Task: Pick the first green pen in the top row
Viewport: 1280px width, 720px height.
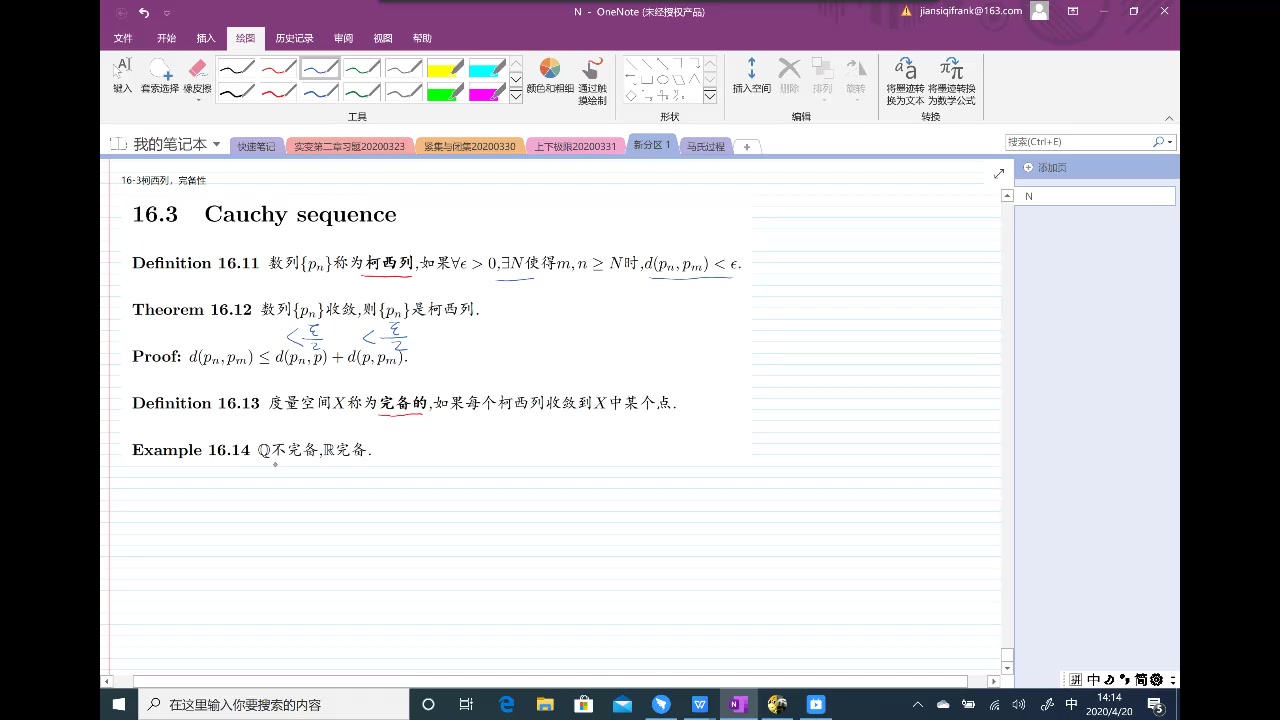Action: click(x=362, y=68)
